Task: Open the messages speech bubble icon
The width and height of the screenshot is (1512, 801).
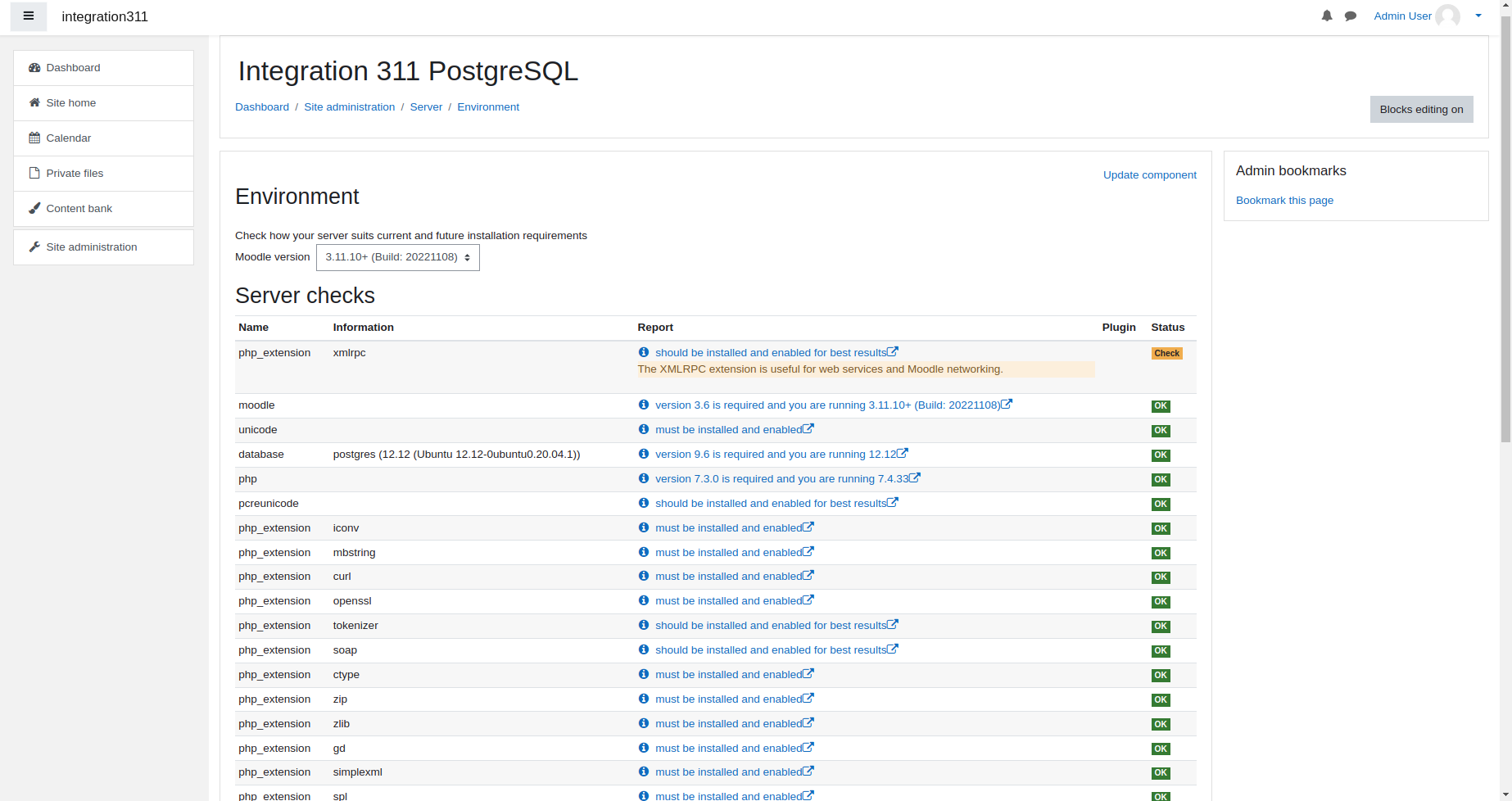Action: click(x=1351, y=16)
